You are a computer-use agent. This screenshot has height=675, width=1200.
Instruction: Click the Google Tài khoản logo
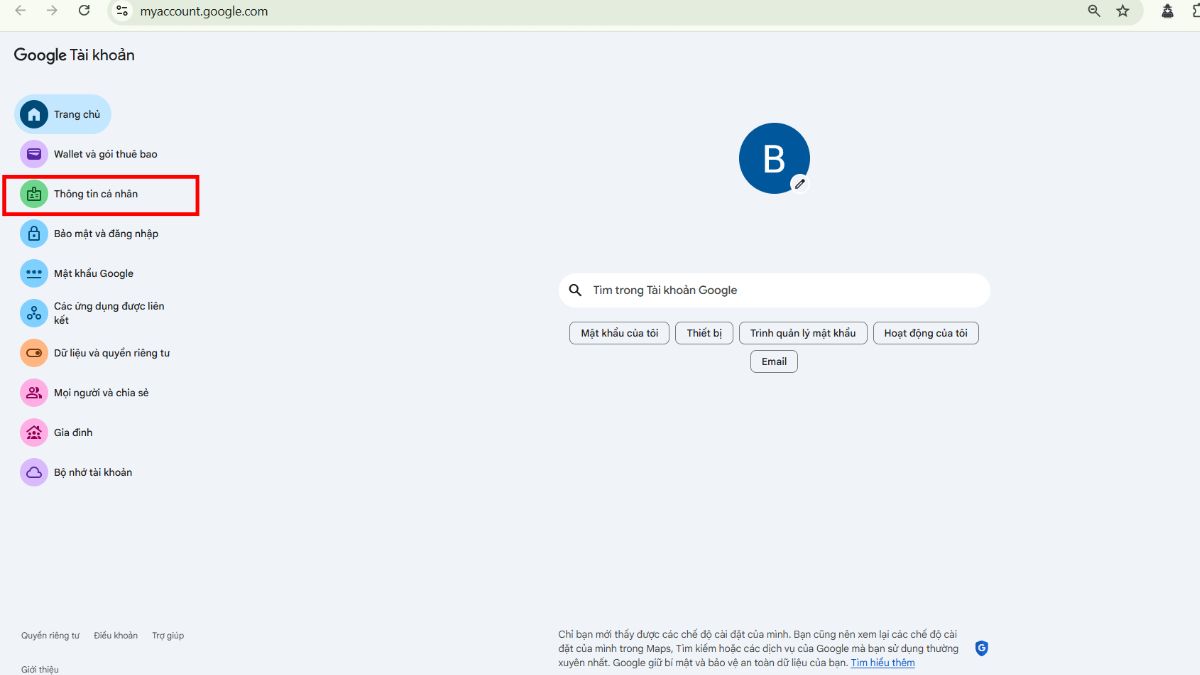[74, 55]
